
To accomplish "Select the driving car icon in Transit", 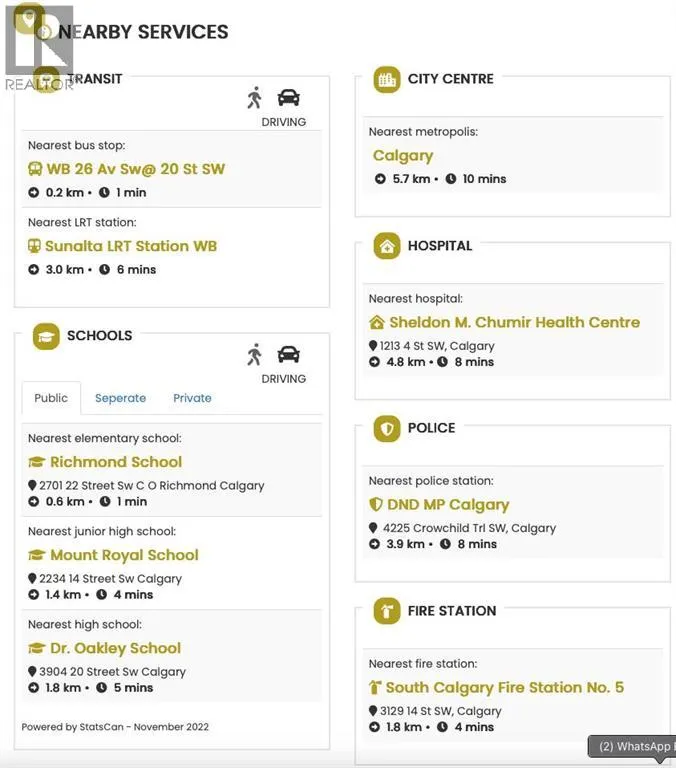I will point(288,98).
